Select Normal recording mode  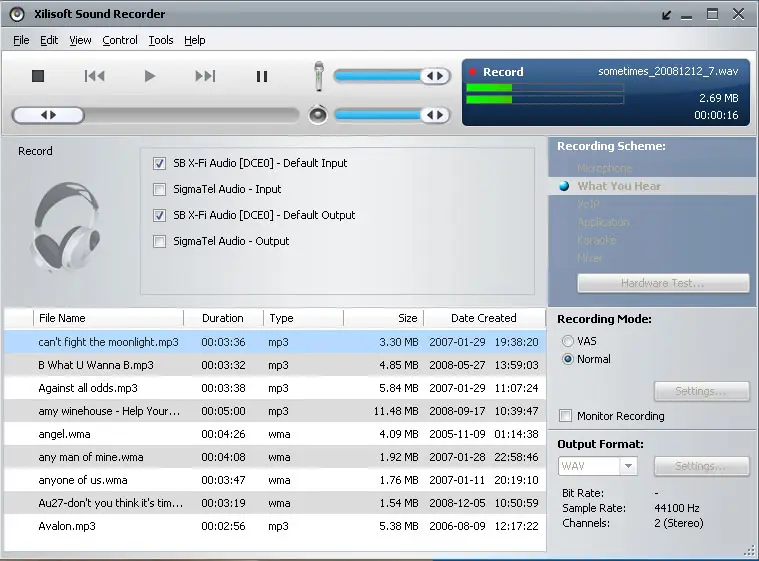point(568,359)
